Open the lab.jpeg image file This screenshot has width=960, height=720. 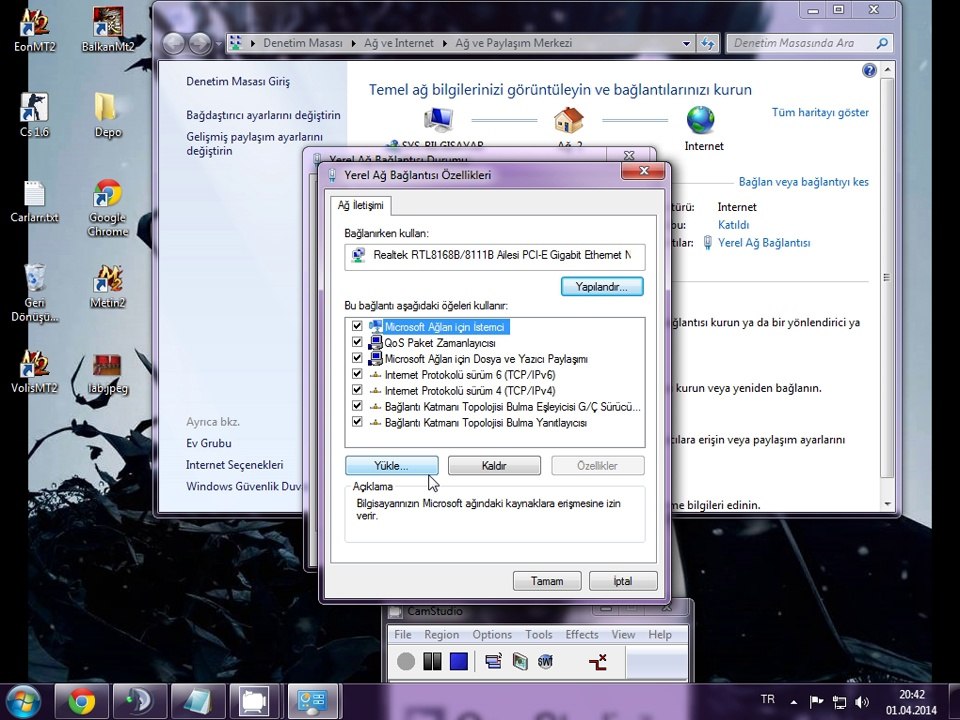click(108, 373)
